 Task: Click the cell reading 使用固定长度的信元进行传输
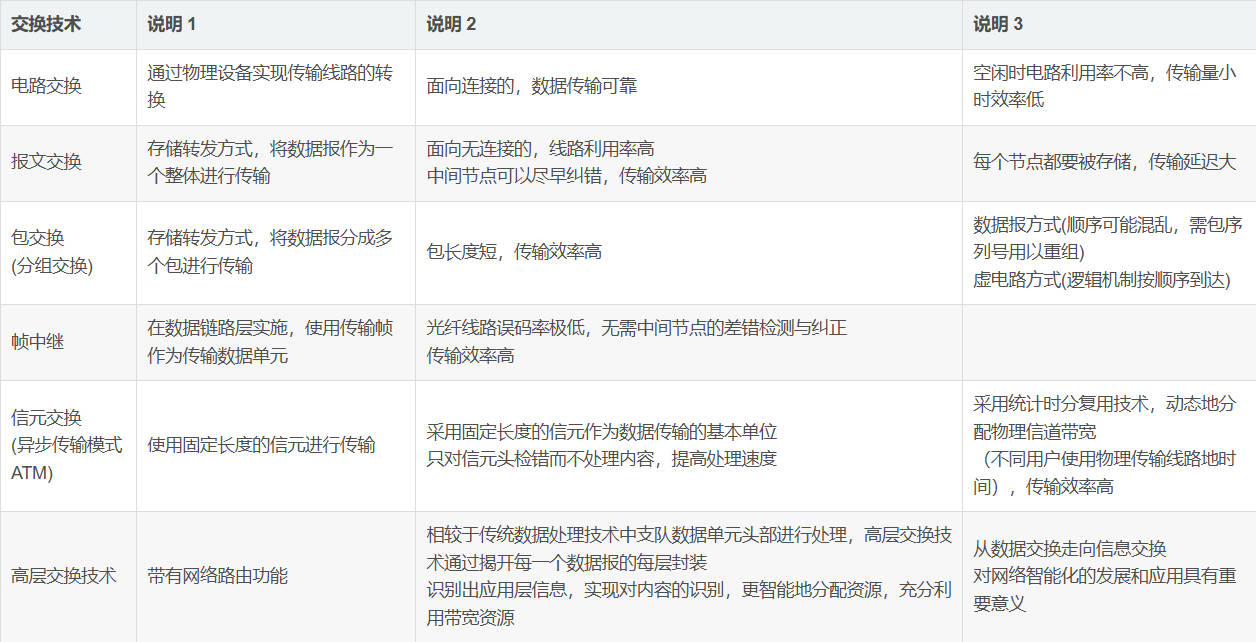(x=262, y=445)
